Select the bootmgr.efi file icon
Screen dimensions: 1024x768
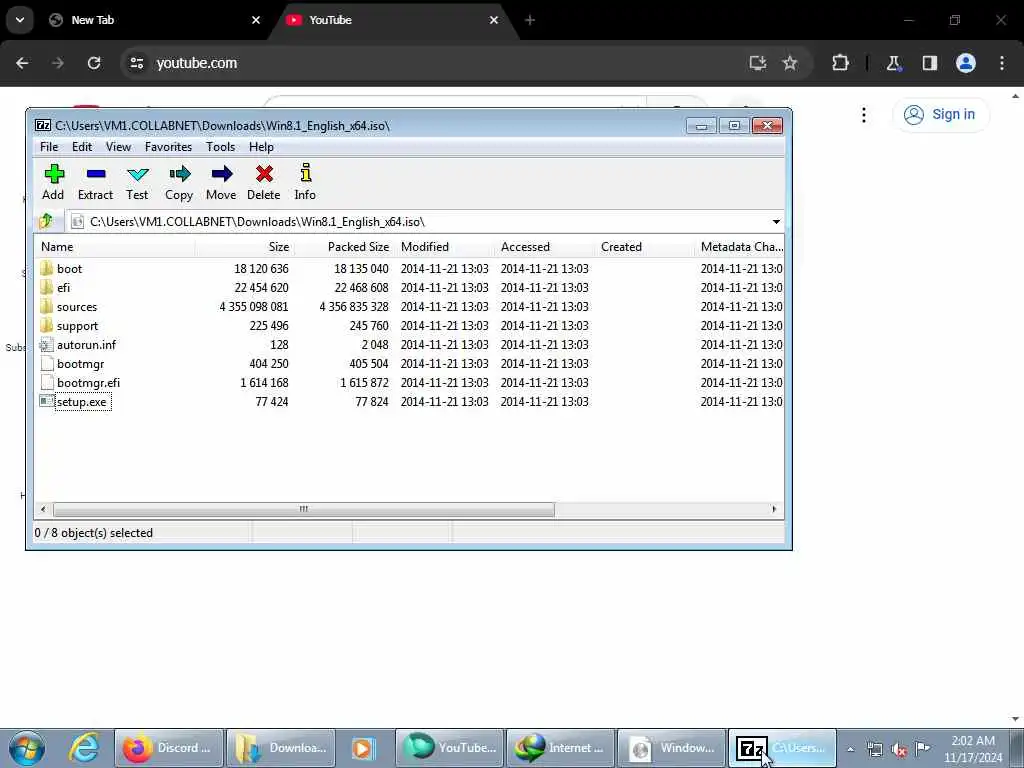46,382
